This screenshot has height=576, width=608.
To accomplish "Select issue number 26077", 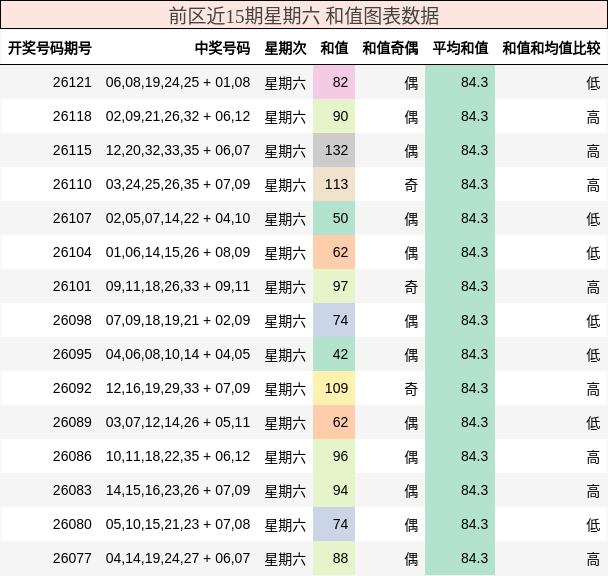I will pyautogui.click(x=72, y=559).
